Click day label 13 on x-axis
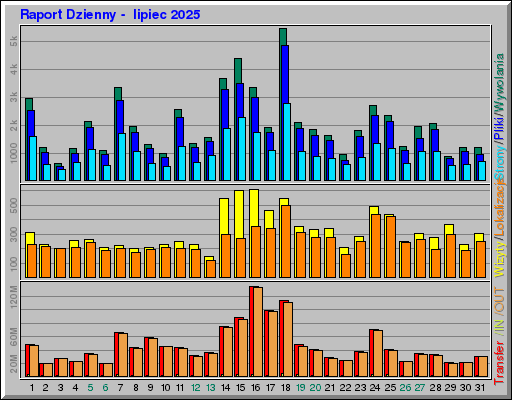Image resolution: width=512 pixels, height=400 pixels. point(211,388)
